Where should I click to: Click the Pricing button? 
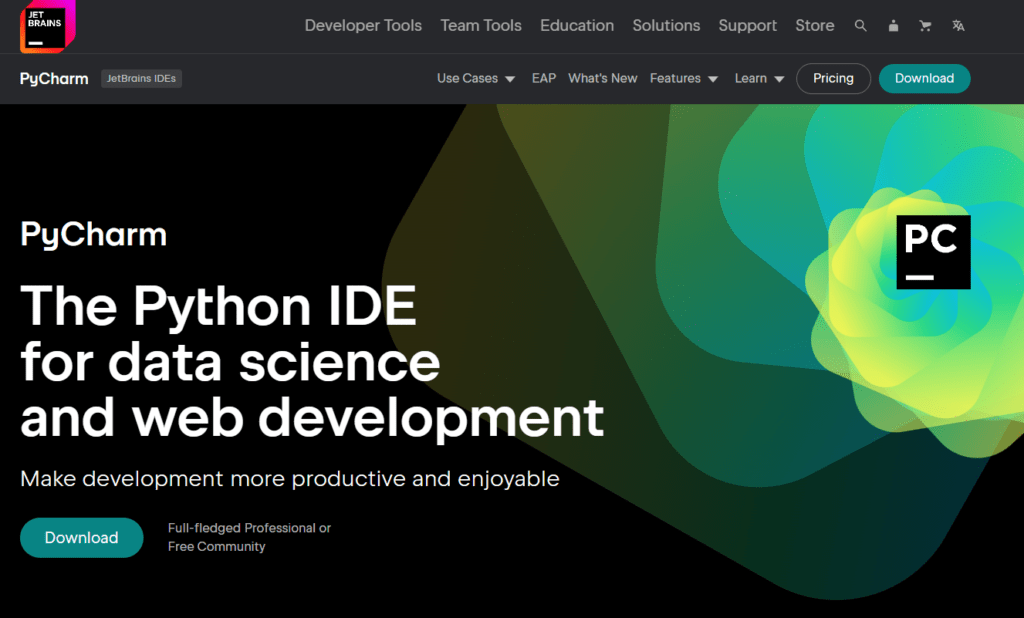click(833, 78)
